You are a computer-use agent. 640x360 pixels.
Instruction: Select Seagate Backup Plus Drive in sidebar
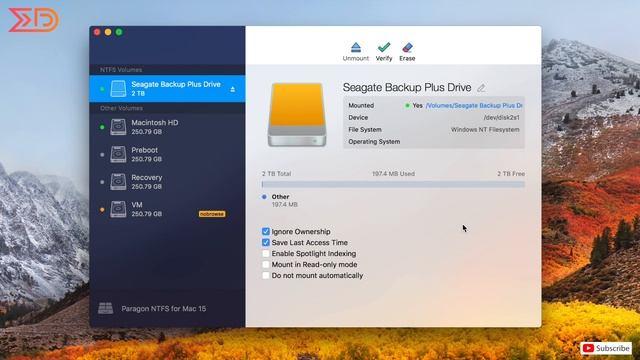tap(167, 89)
